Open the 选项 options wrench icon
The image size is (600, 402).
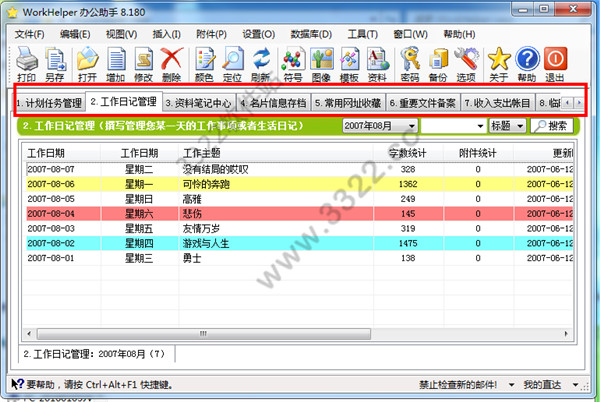coord(466,64)
